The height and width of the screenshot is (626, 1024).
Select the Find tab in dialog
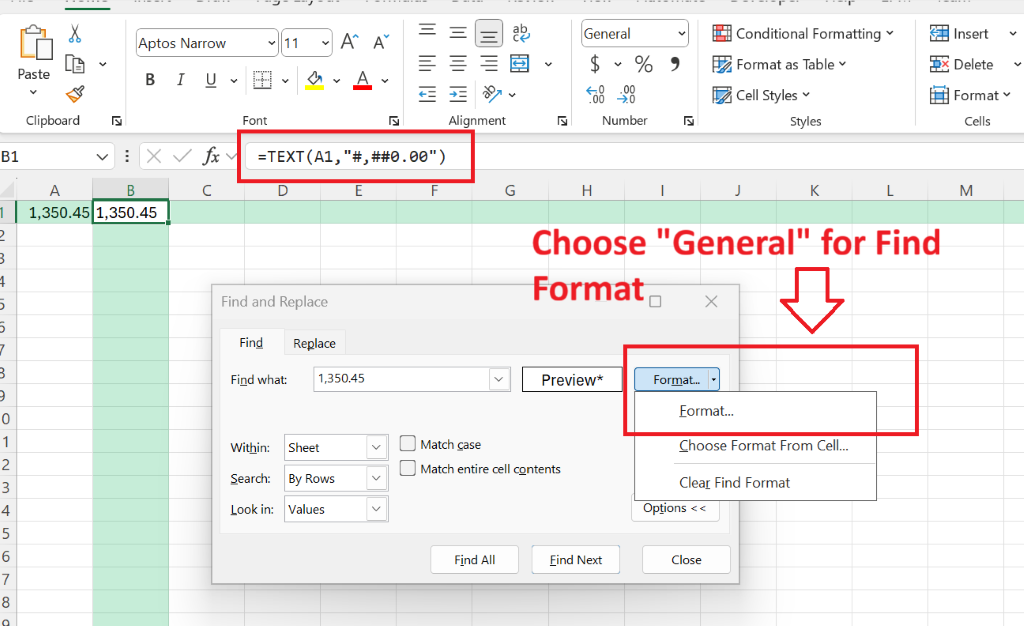pos(251,342)
